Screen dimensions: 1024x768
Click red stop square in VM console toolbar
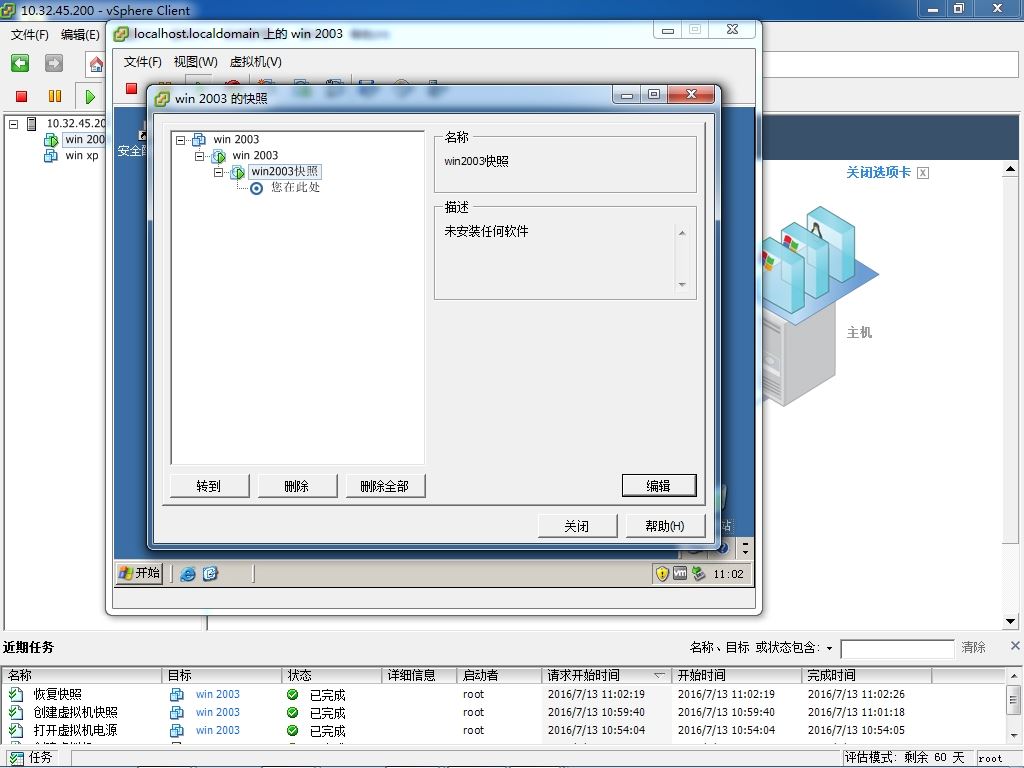click(131, 88)
